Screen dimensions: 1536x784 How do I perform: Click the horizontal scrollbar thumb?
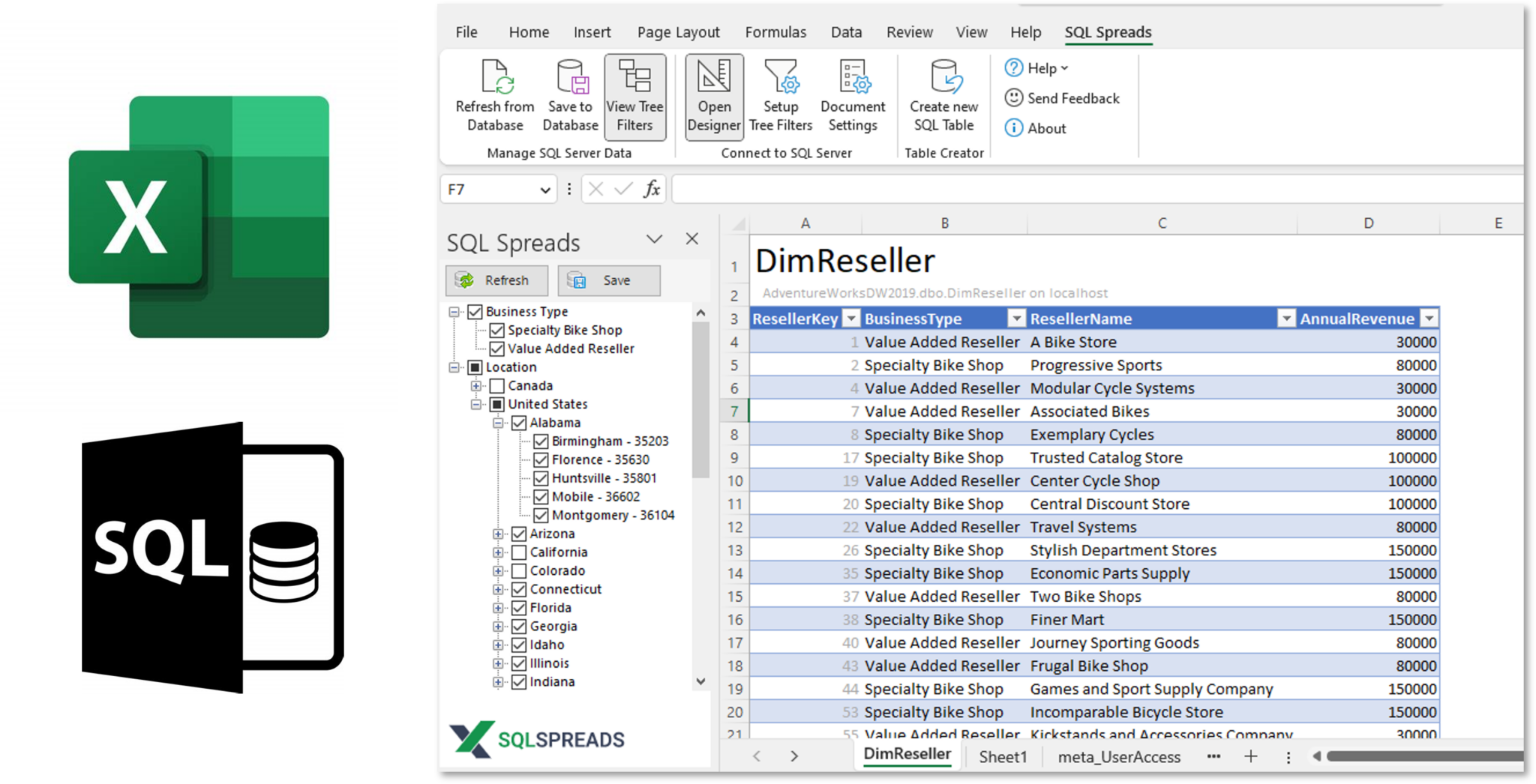(x=1425, y=757)
